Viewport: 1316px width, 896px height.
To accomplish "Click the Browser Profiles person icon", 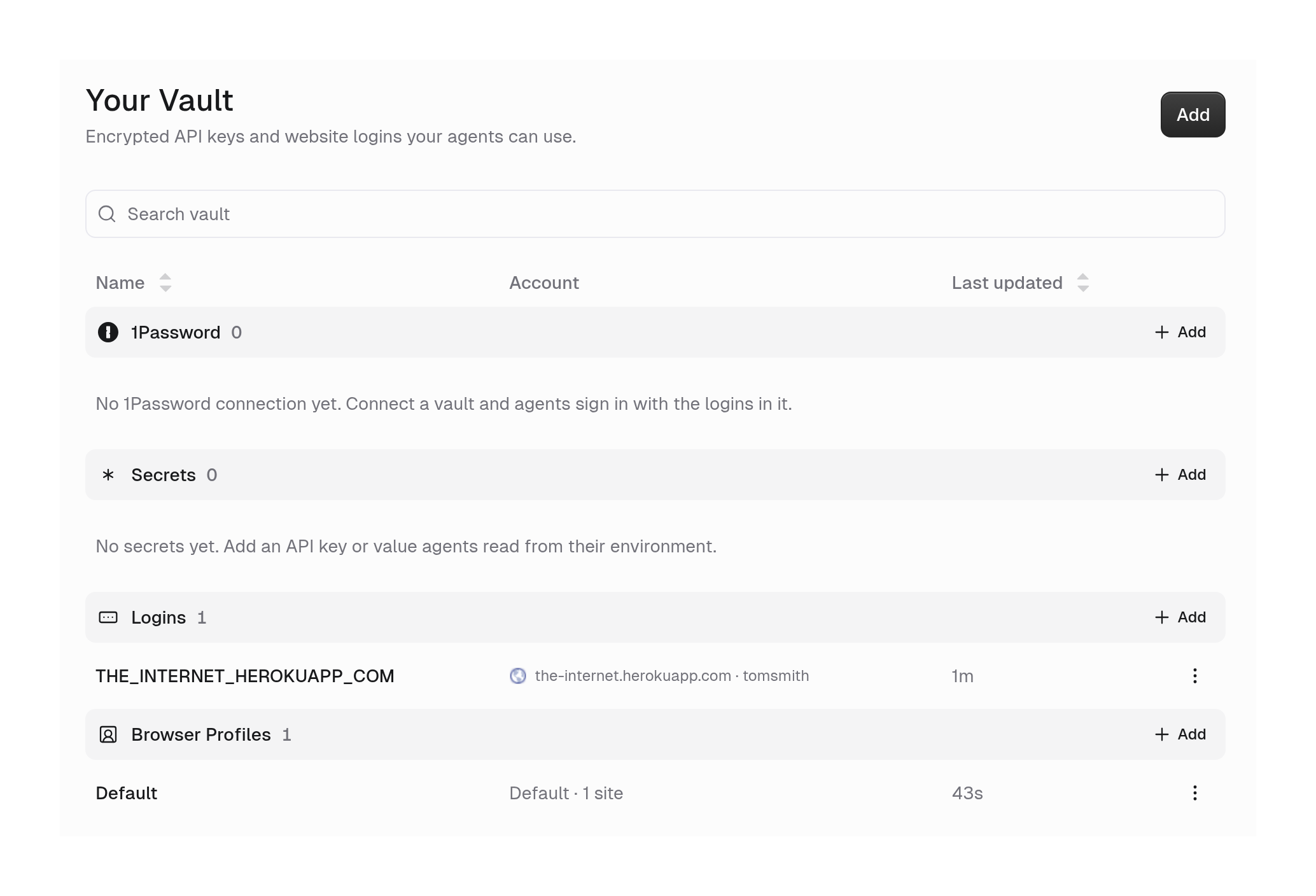I will tap(108, 734).
